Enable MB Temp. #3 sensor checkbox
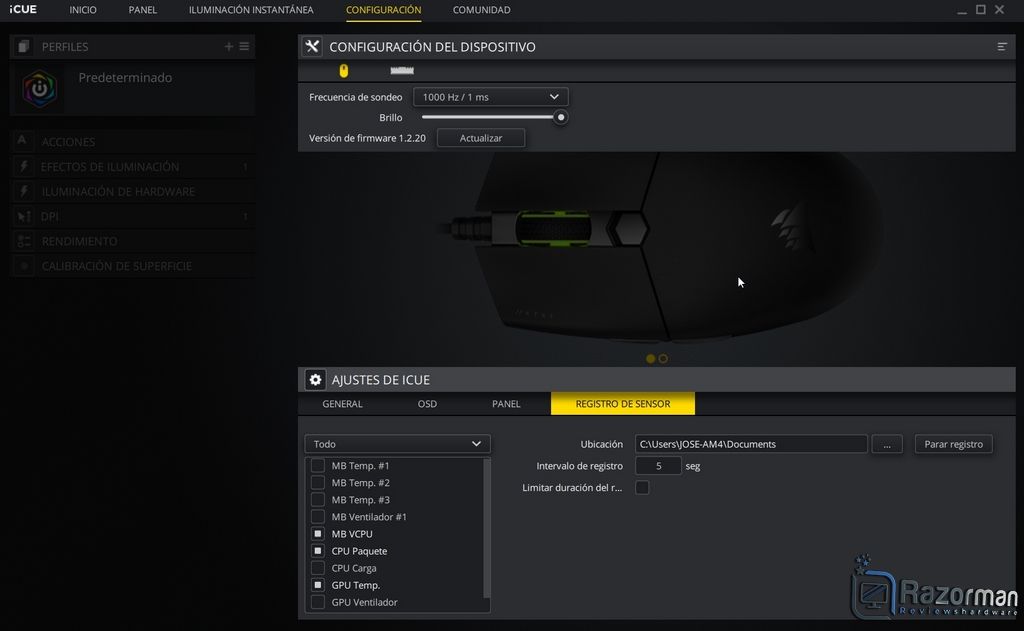Image resolution: width=1024 pixels, height=631 pixels. click(317, 499)
